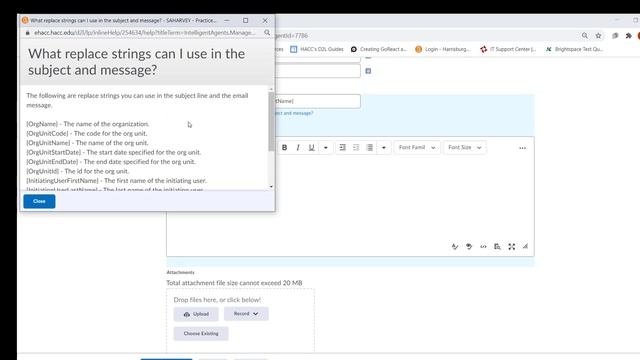Viewport: 640px width, 360px height.
Task: Click the help popup vertical scrollbar thumb
Action: (271, 122)
